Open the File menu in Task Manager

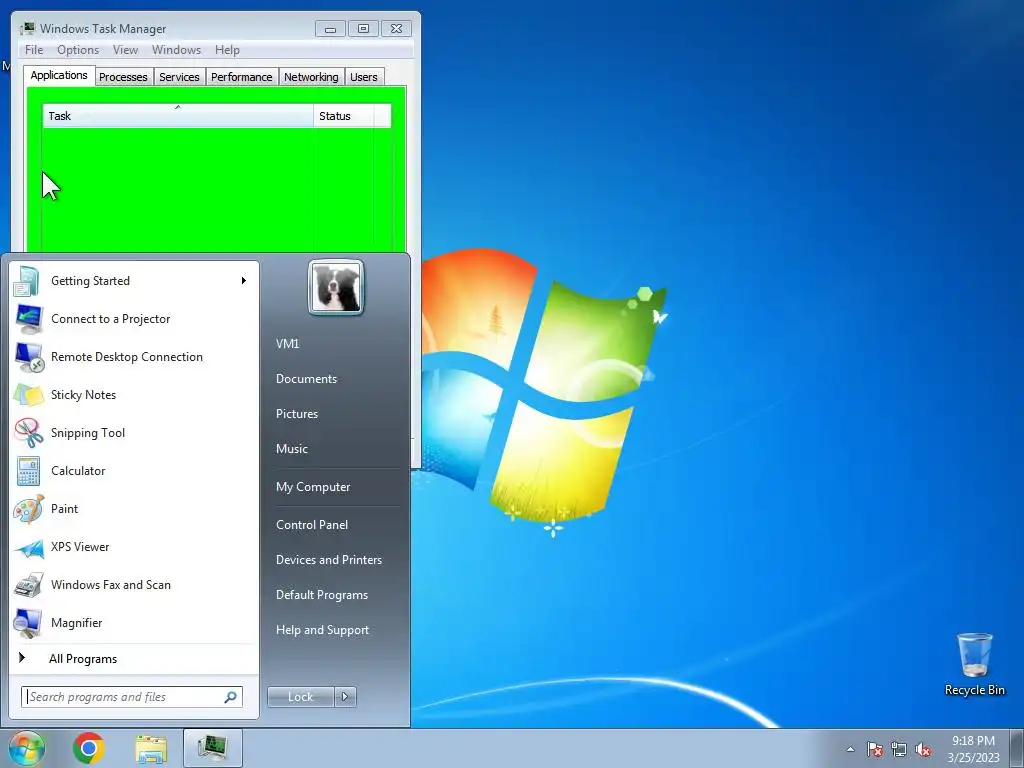click(34, 50)
